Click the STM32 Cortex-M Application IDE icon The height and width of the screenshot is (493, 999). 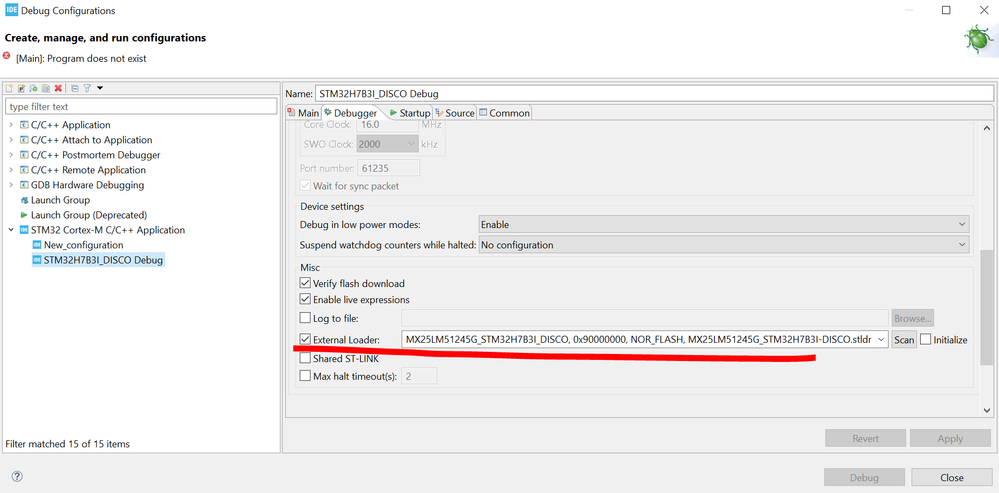point(24,230)
